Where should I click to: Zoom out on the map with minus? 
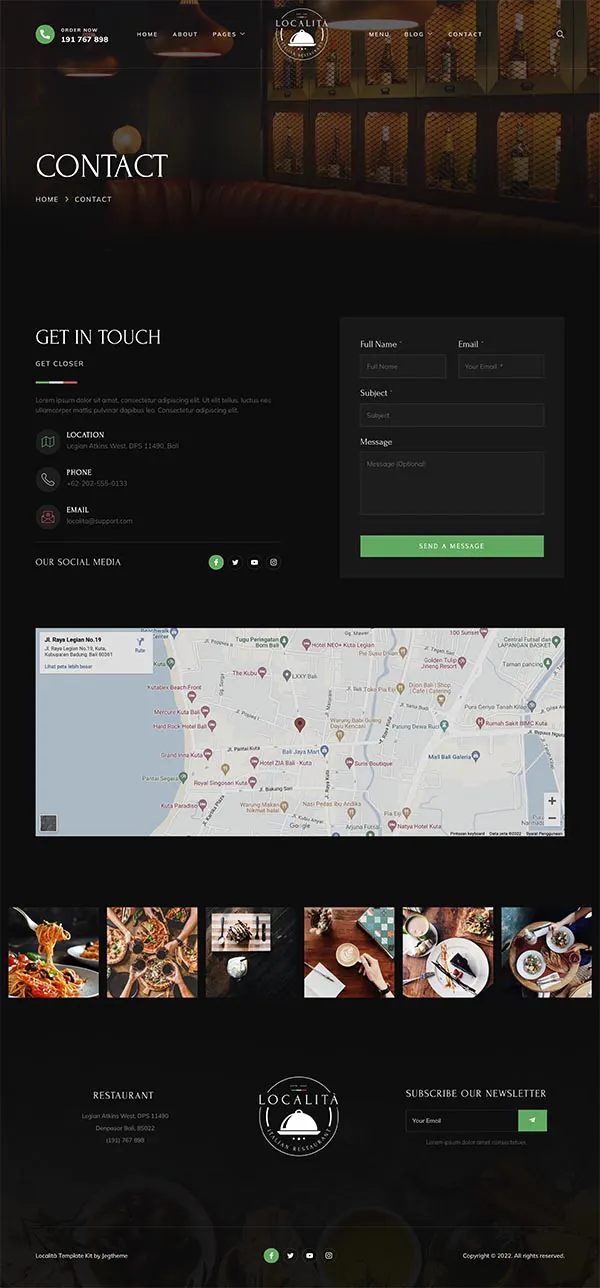[552, 818]
